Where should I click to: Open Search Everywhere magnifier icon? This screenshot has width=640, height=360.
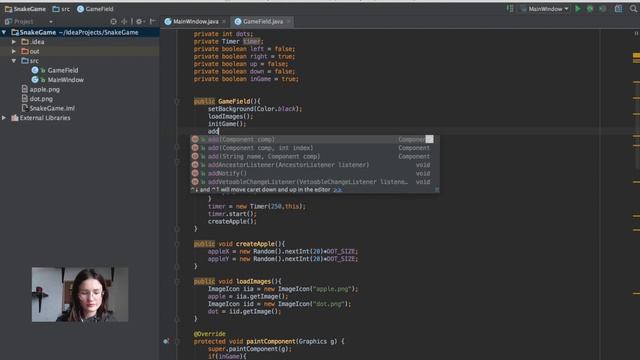tap(633, 9)
